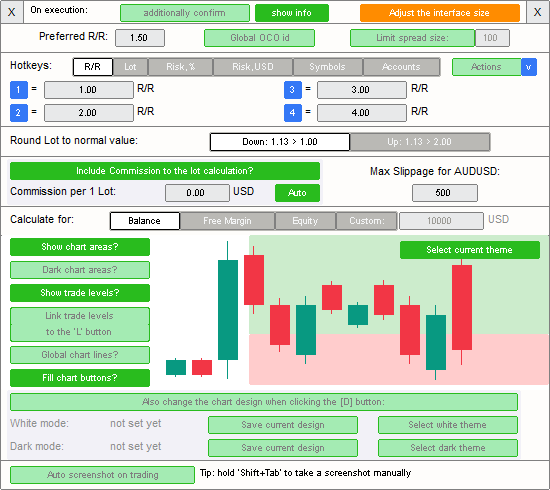
Task: Click the Max Slippage 500 field
Action: 445,193
